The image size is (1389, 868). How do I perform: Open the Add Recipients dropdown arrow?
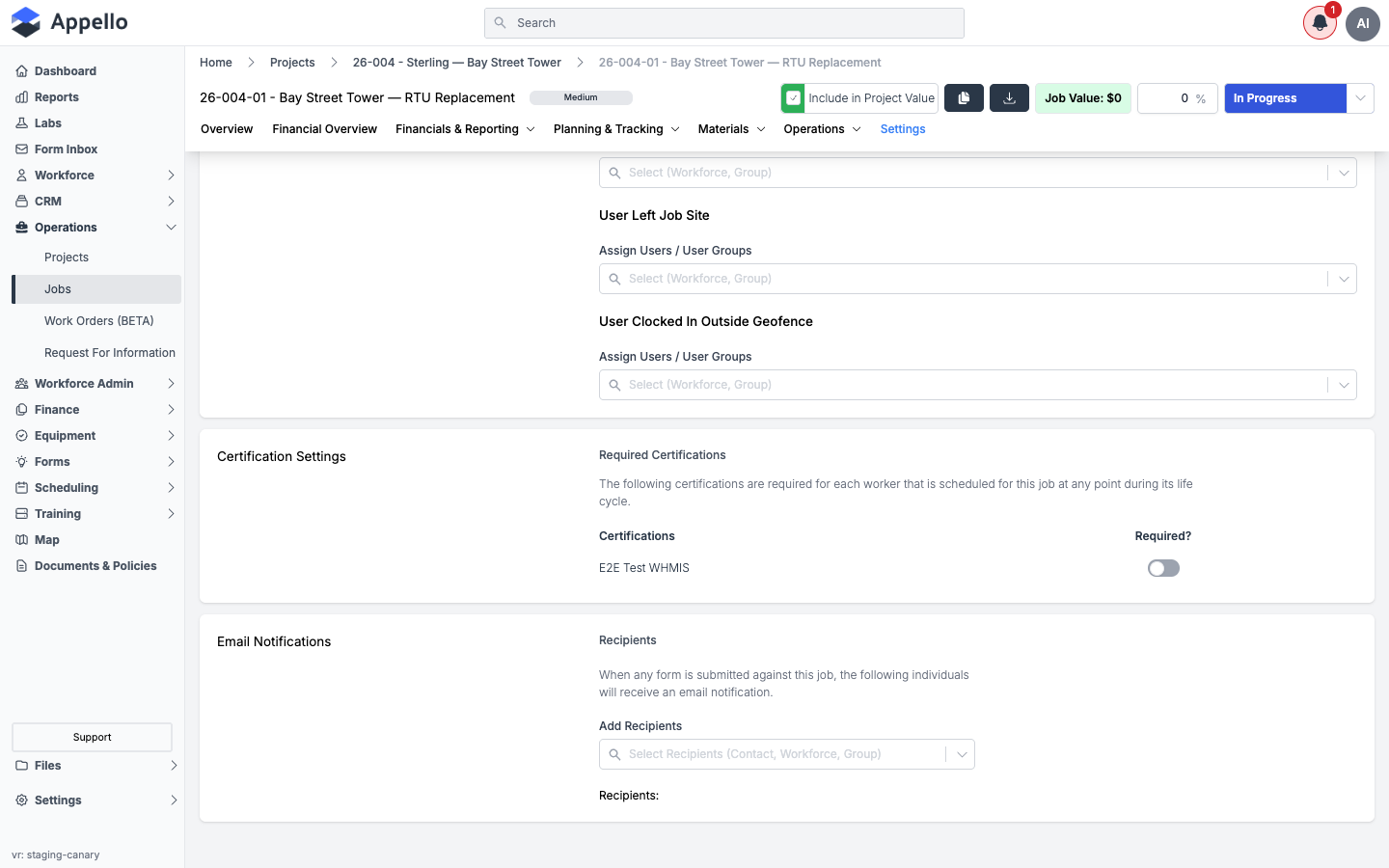(x=962, y=754)
